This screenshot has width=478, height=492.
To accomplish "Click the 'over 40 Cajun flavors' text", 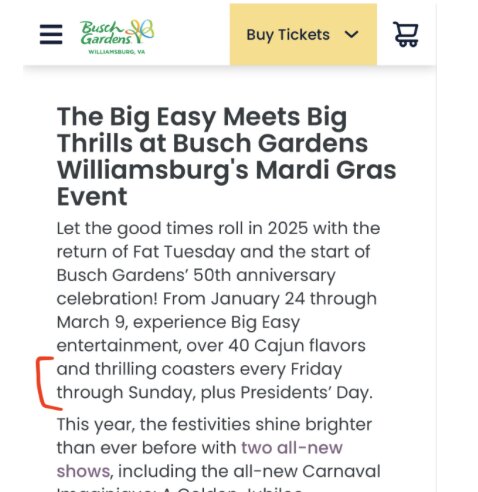I will click(x=276, y=346).
